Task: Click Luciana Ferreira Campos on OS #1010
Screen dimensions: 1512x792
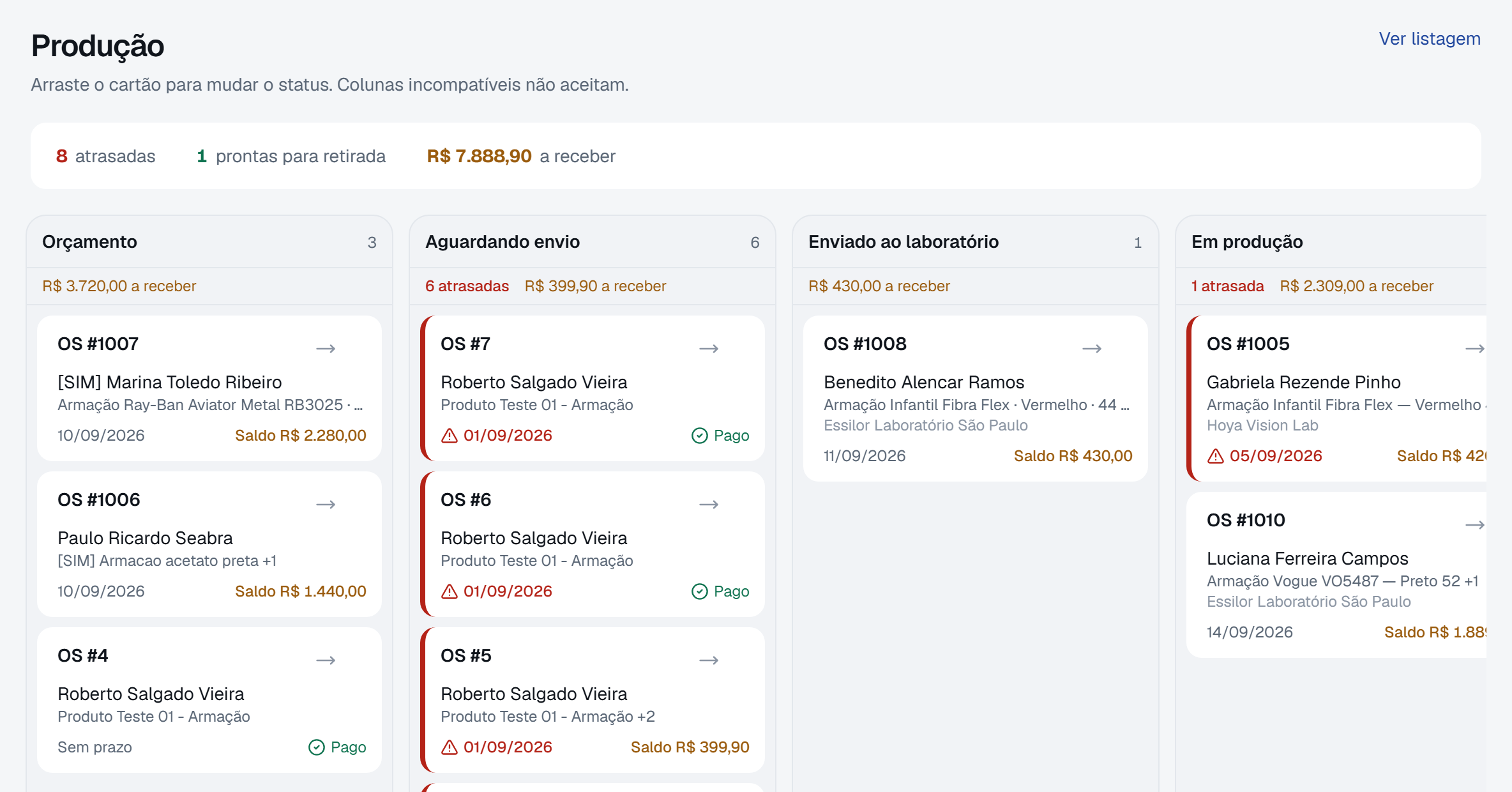Action: click(x=1308, y=558)
